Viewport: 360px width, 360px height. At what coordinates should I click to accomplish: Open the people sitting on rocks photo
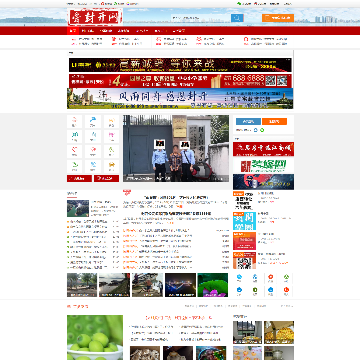(x=148, y=285)
